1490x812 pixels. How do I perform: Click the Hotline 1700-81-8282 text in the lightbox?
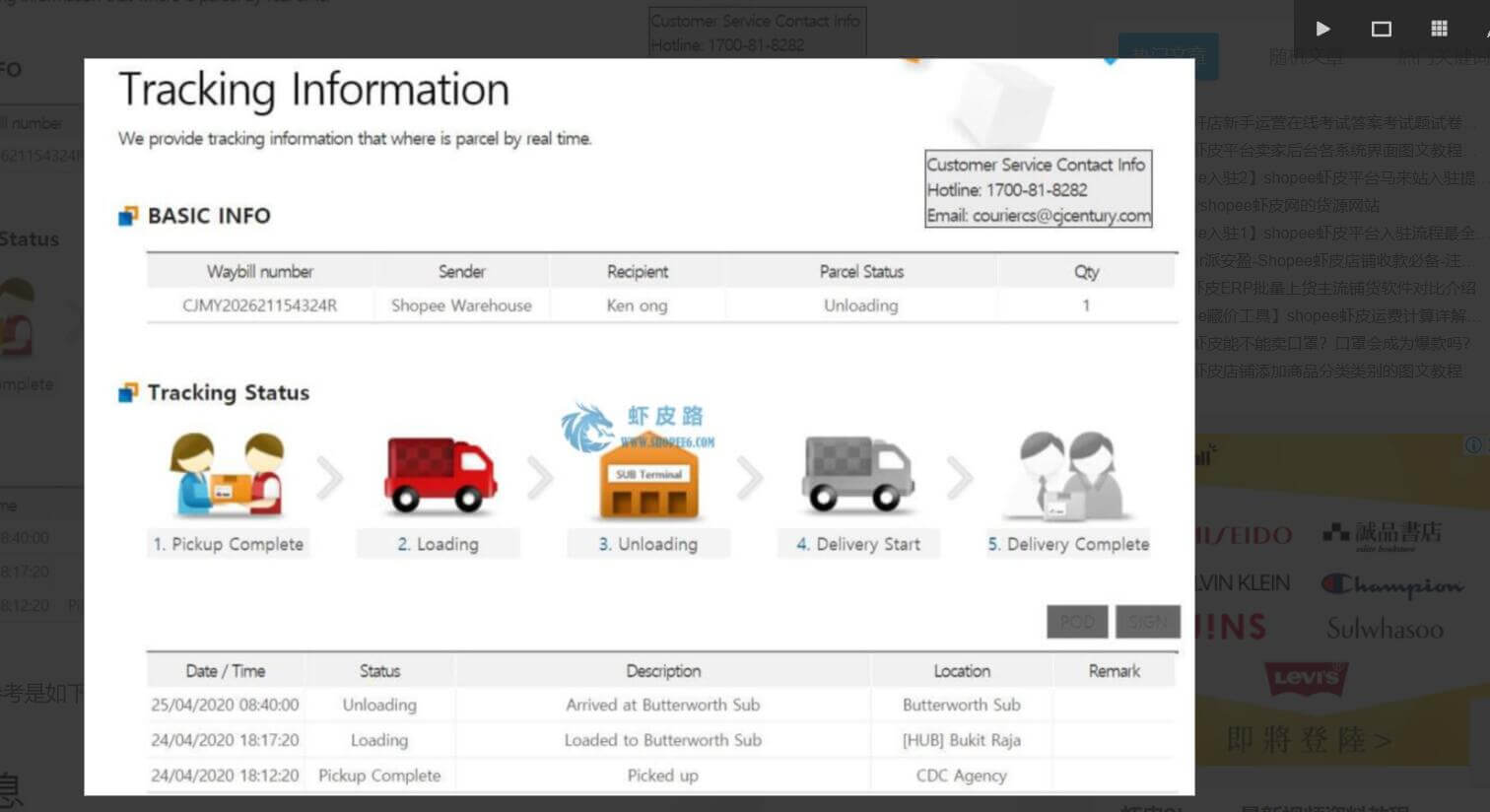pos(1007,190)
